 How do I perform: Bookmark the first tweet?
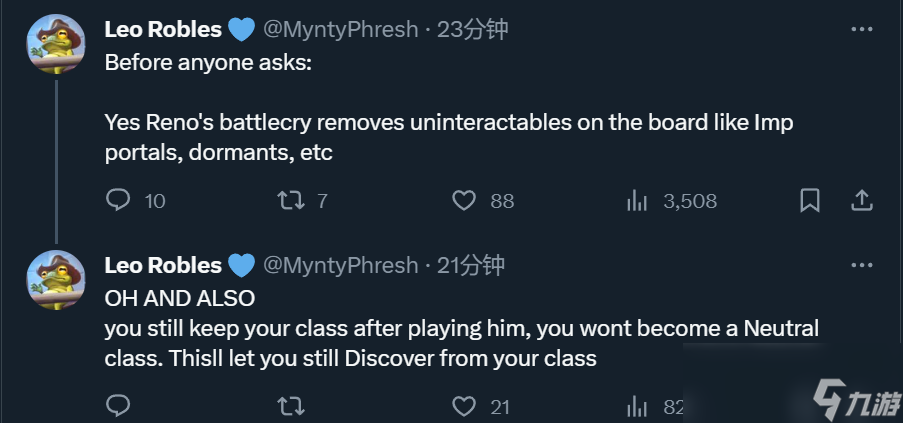point(810,201)
